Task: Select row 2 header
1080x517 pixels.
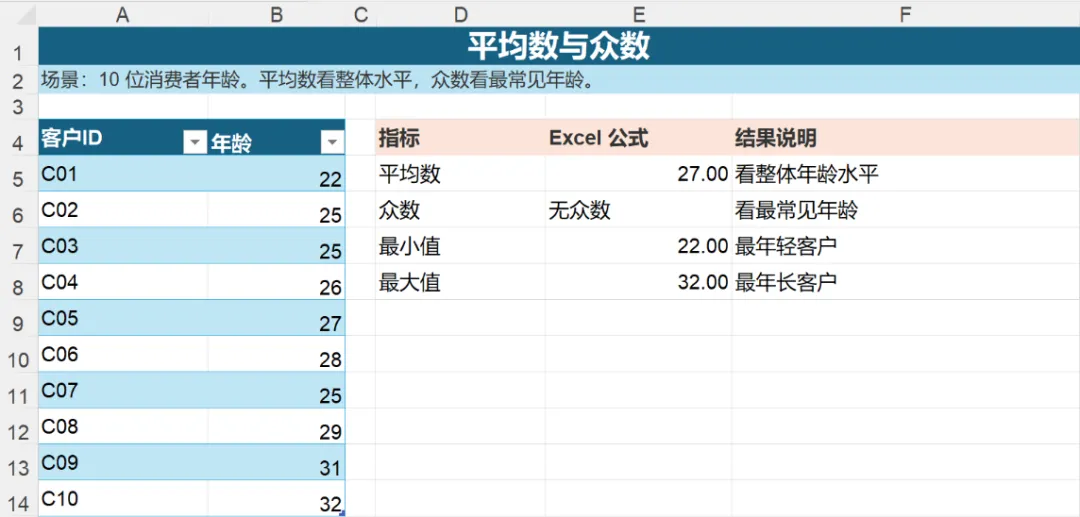Action: pyautogui.click(x=19, y=81)
